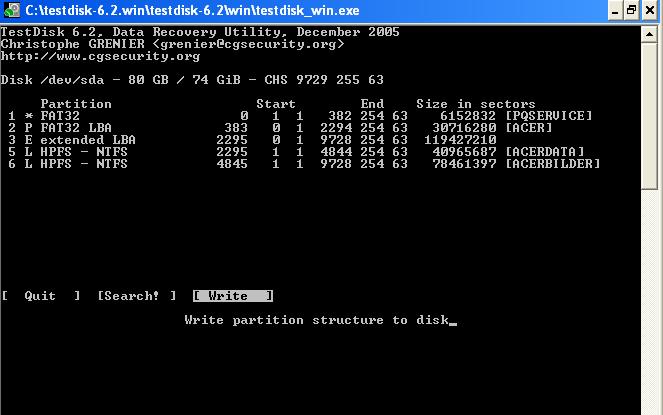Activate the highlighted Write option
663x415 pixels.
(x=233, y=296)
